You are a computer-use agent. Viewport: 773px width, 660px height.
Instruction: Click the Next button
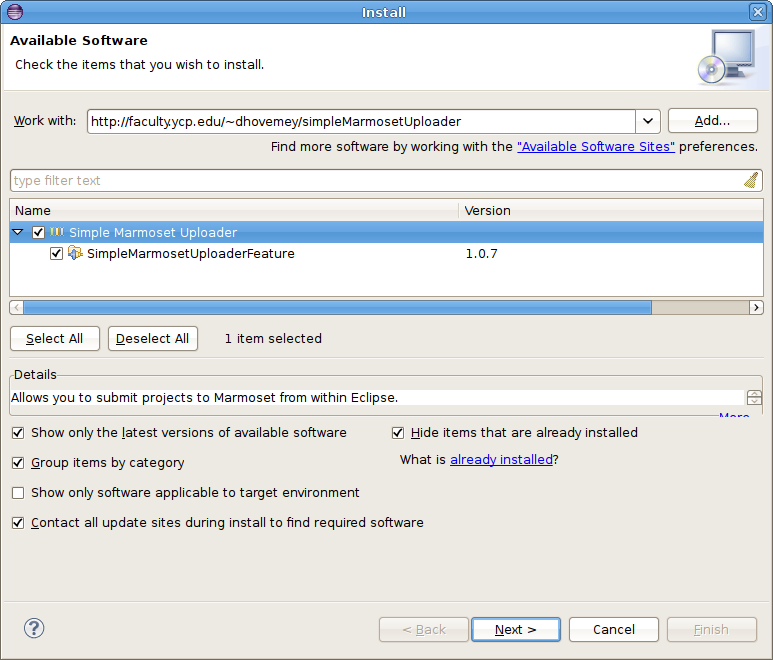click(x=515, y=629)
